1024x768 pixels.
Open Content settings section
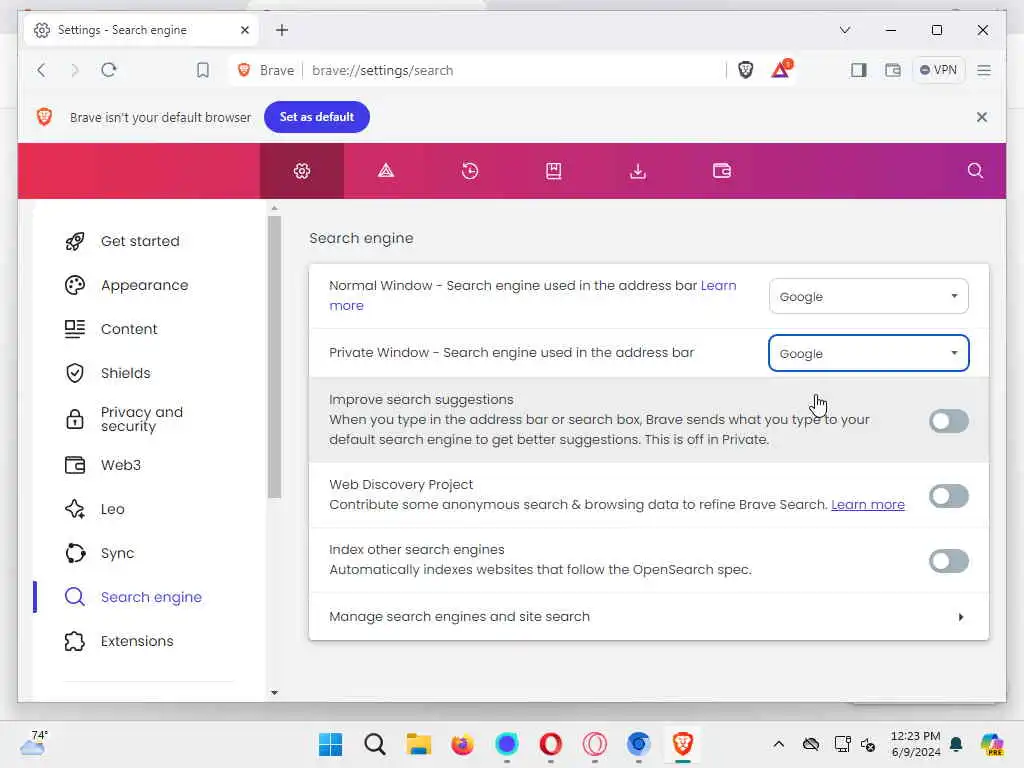[129, 329]
